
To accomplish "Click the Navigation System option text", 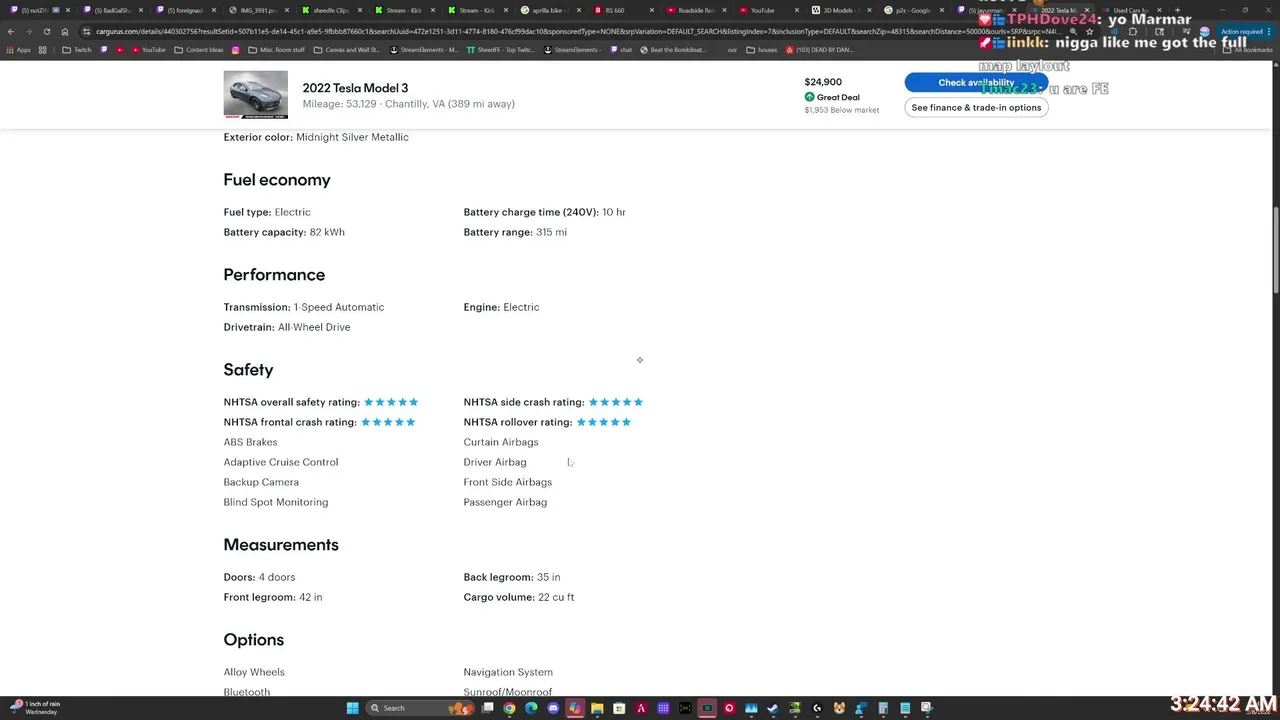I will (508, 672).
